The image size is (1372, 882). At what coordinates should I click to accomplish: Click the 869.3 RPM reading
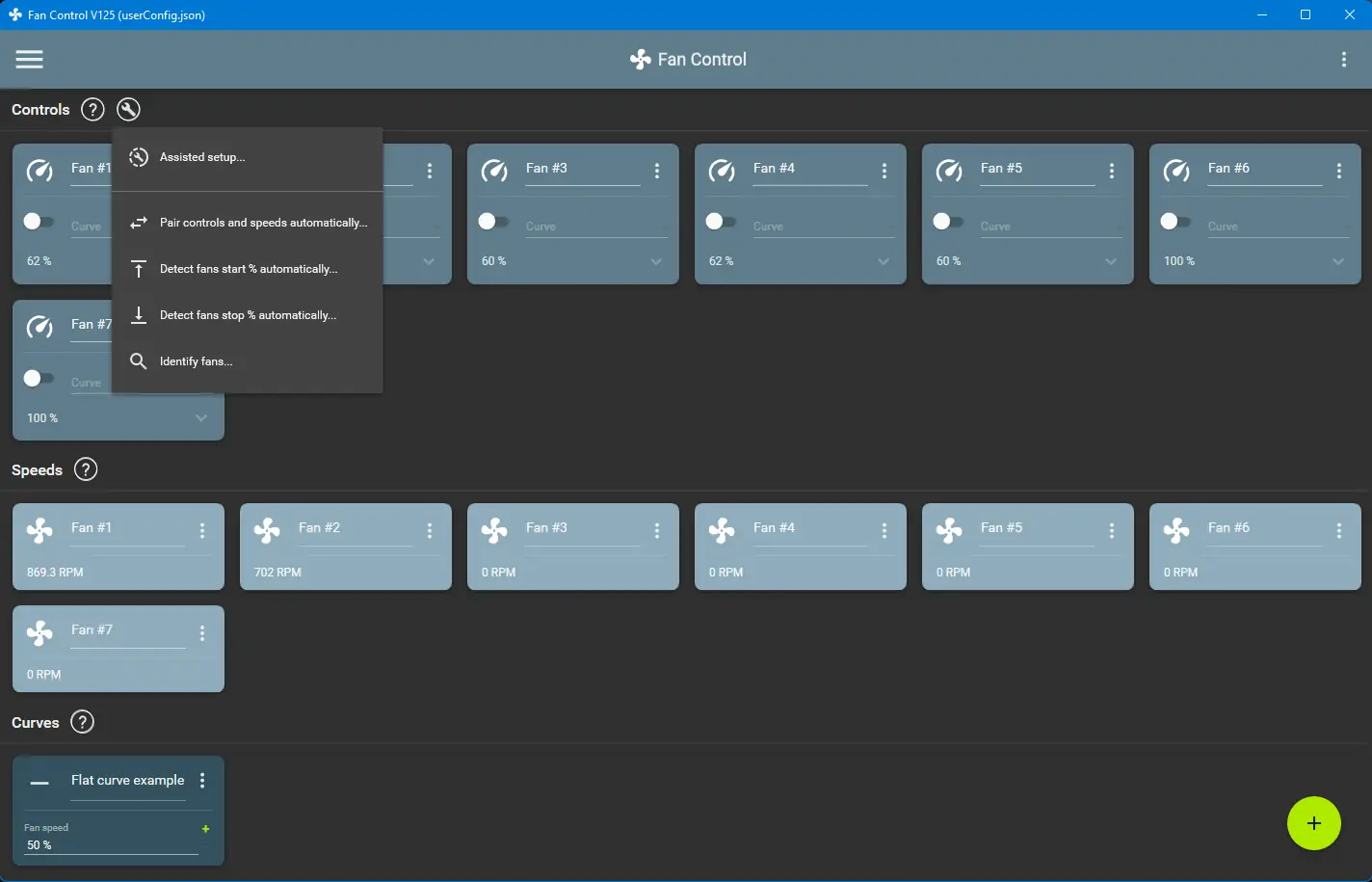[x=55, y=573]
